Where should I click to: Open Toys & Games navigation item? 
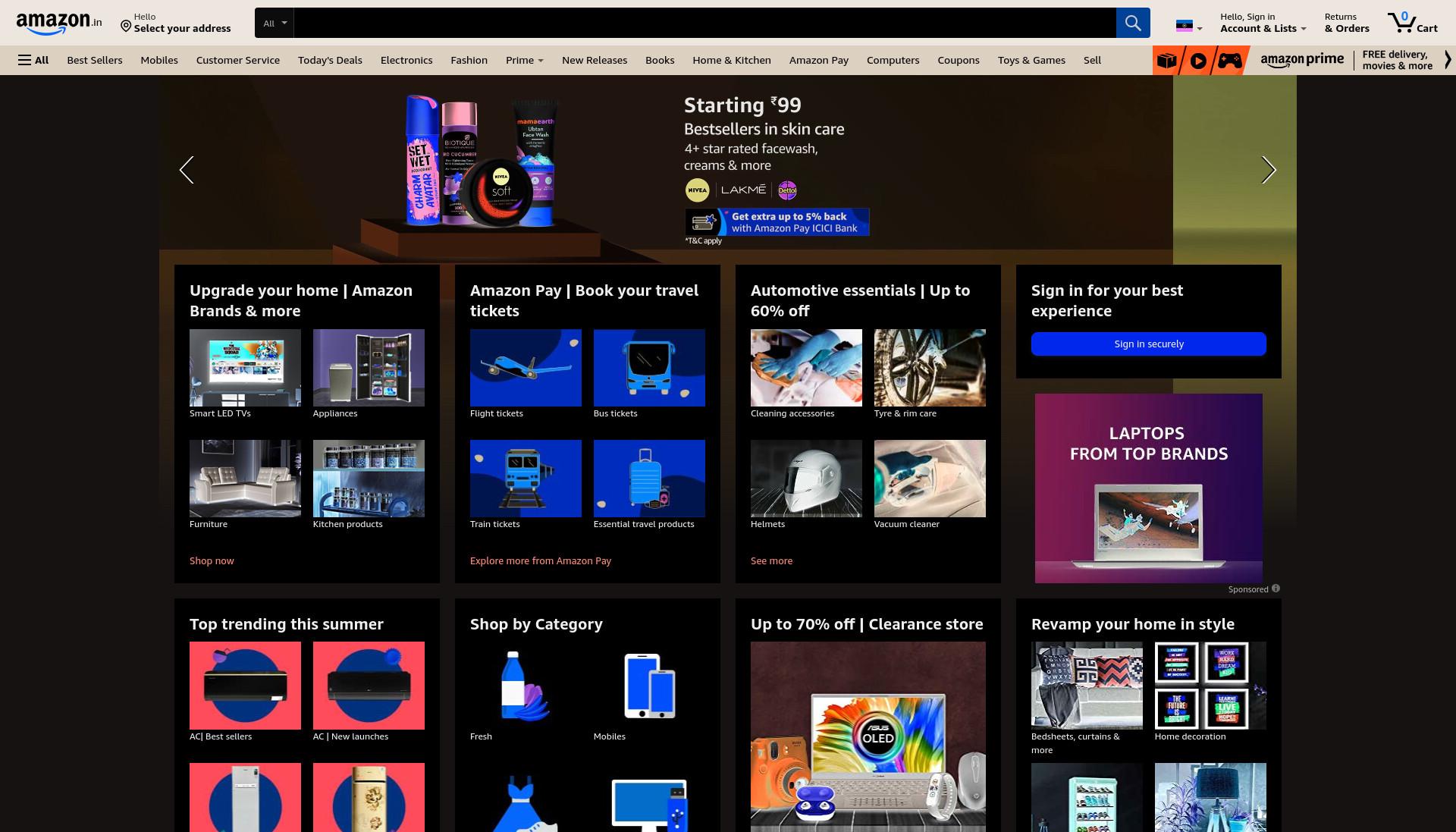(1031, 60)
